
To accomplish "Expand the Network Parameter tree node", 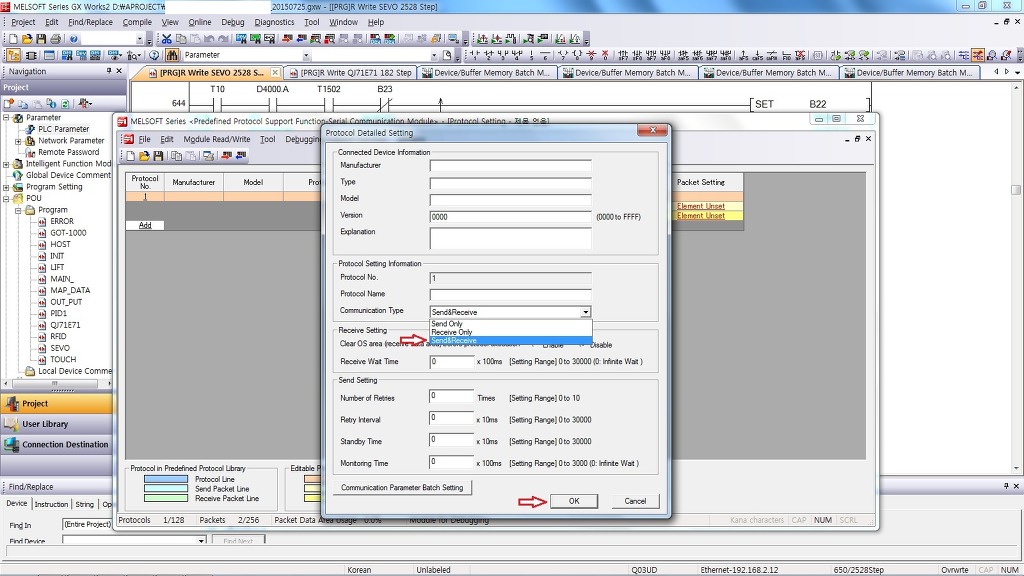I will click(18, 141).
